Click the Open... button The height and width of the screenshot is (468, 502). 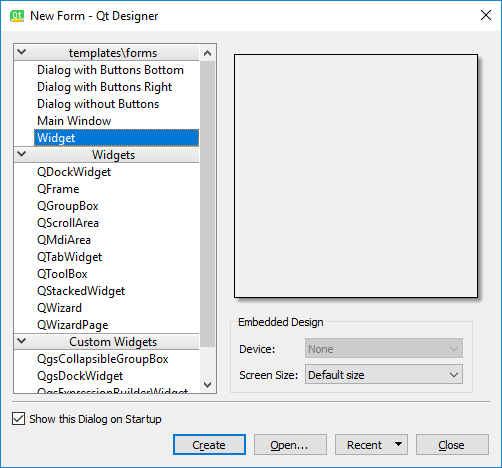tap(290, 445)
